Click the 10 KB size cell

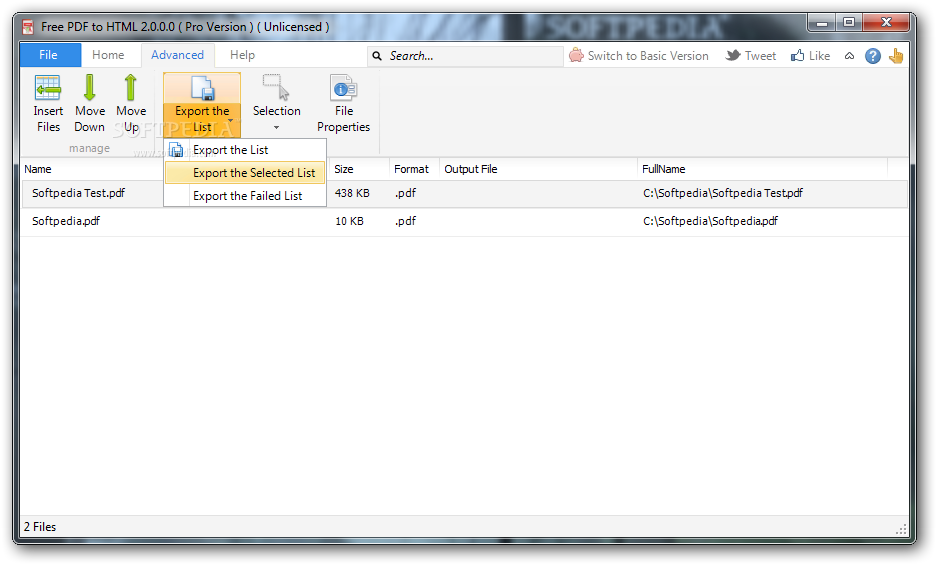(x=349, y=221)
